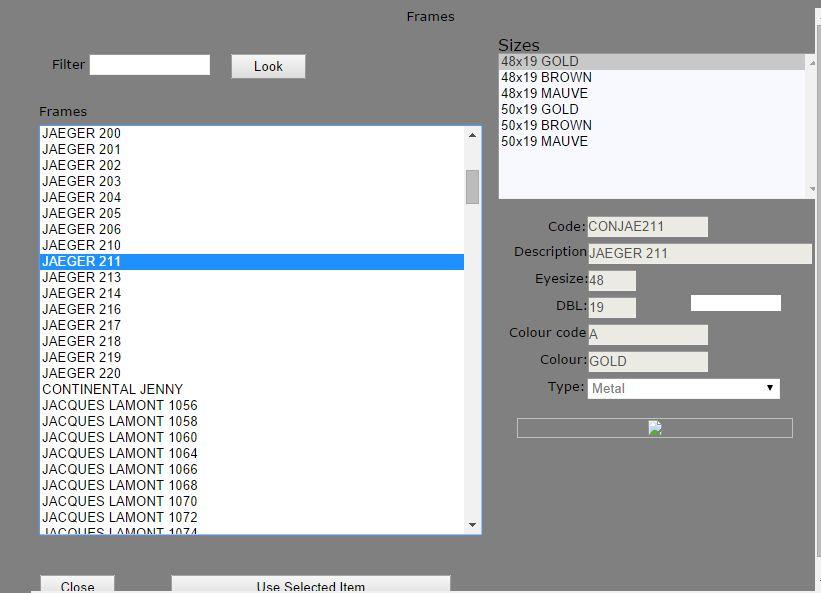Select JAEGER 202 in Frames list
Viewport: 821px width, 593px height.
252,165
